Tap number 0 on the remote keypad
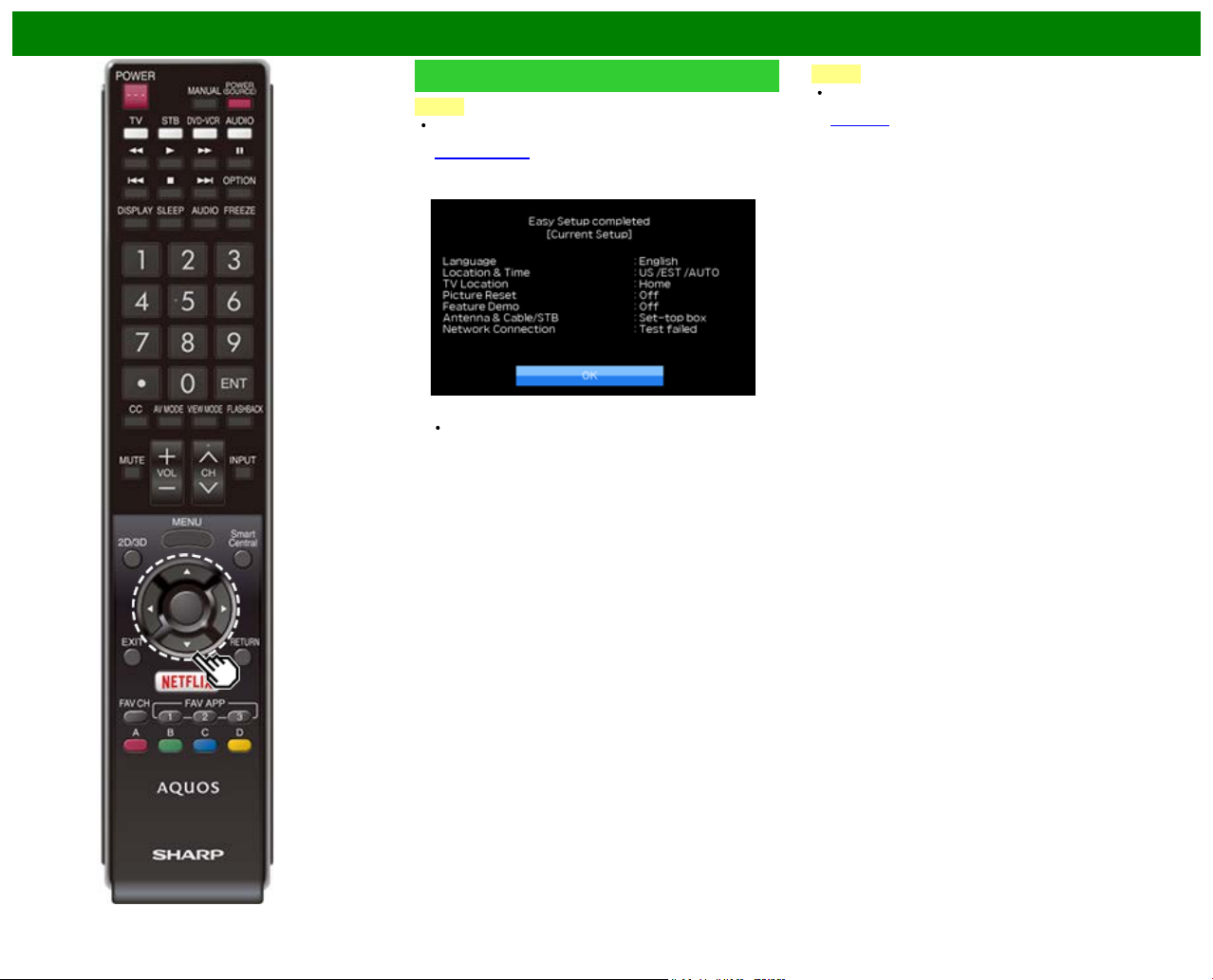The width and height of the screenshot is (1213, 980). (x=188, y=383)
